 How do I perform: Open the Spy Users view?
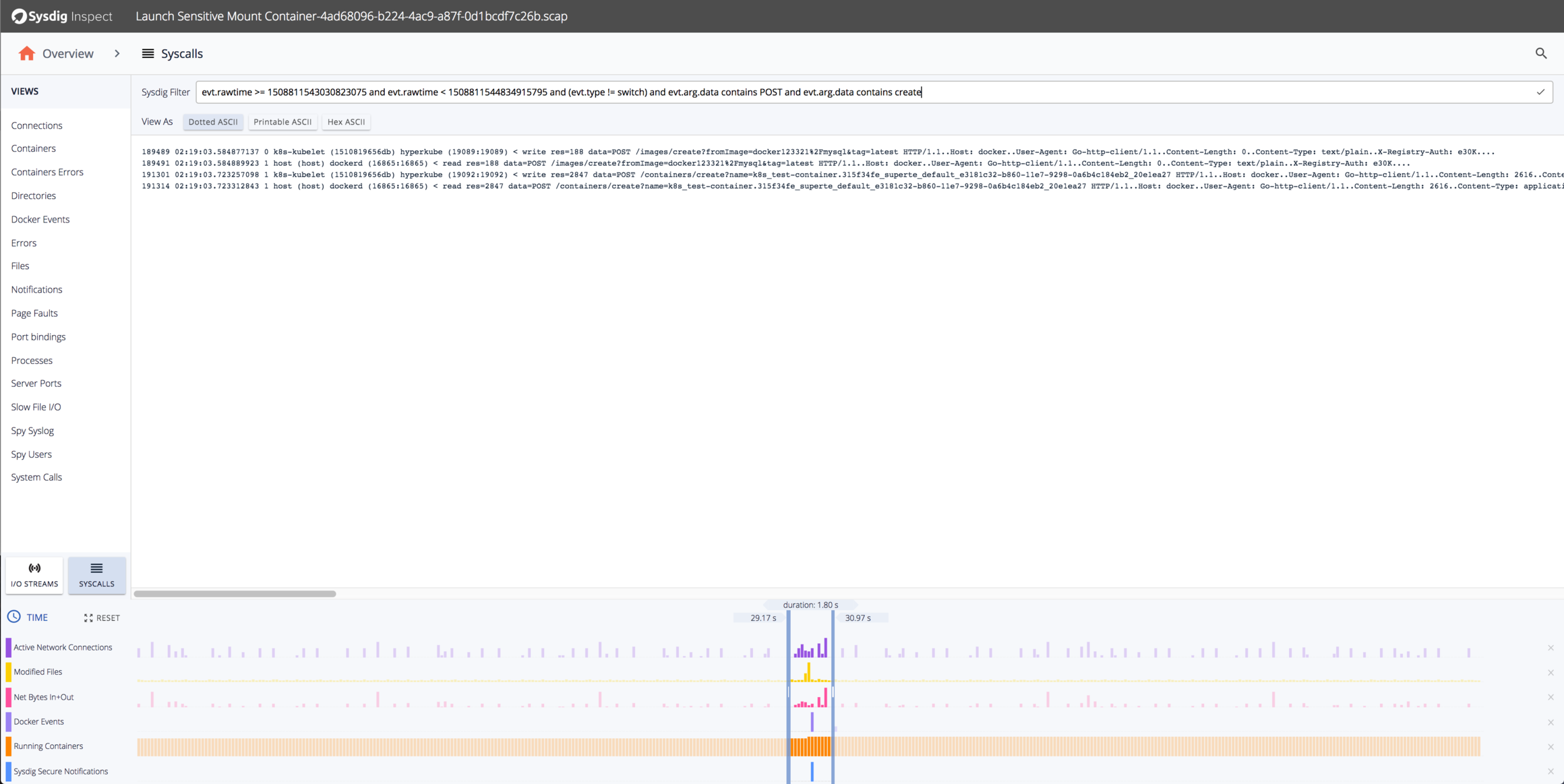click(31, 454)
